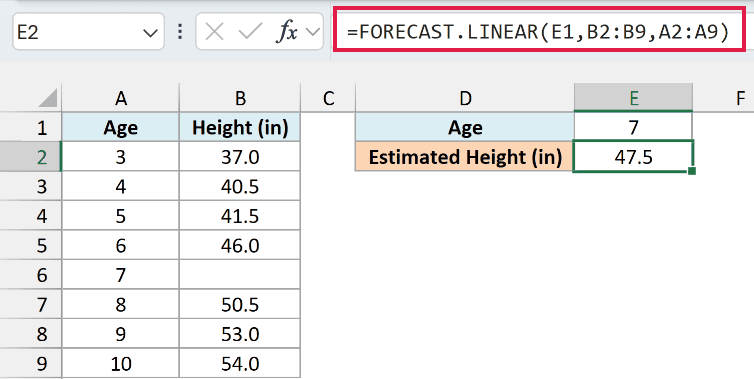Image resolution: width=754 pixels, height=379 pixels.
Task: Click cell E2 showing 47.5
Action: [633, 157]
